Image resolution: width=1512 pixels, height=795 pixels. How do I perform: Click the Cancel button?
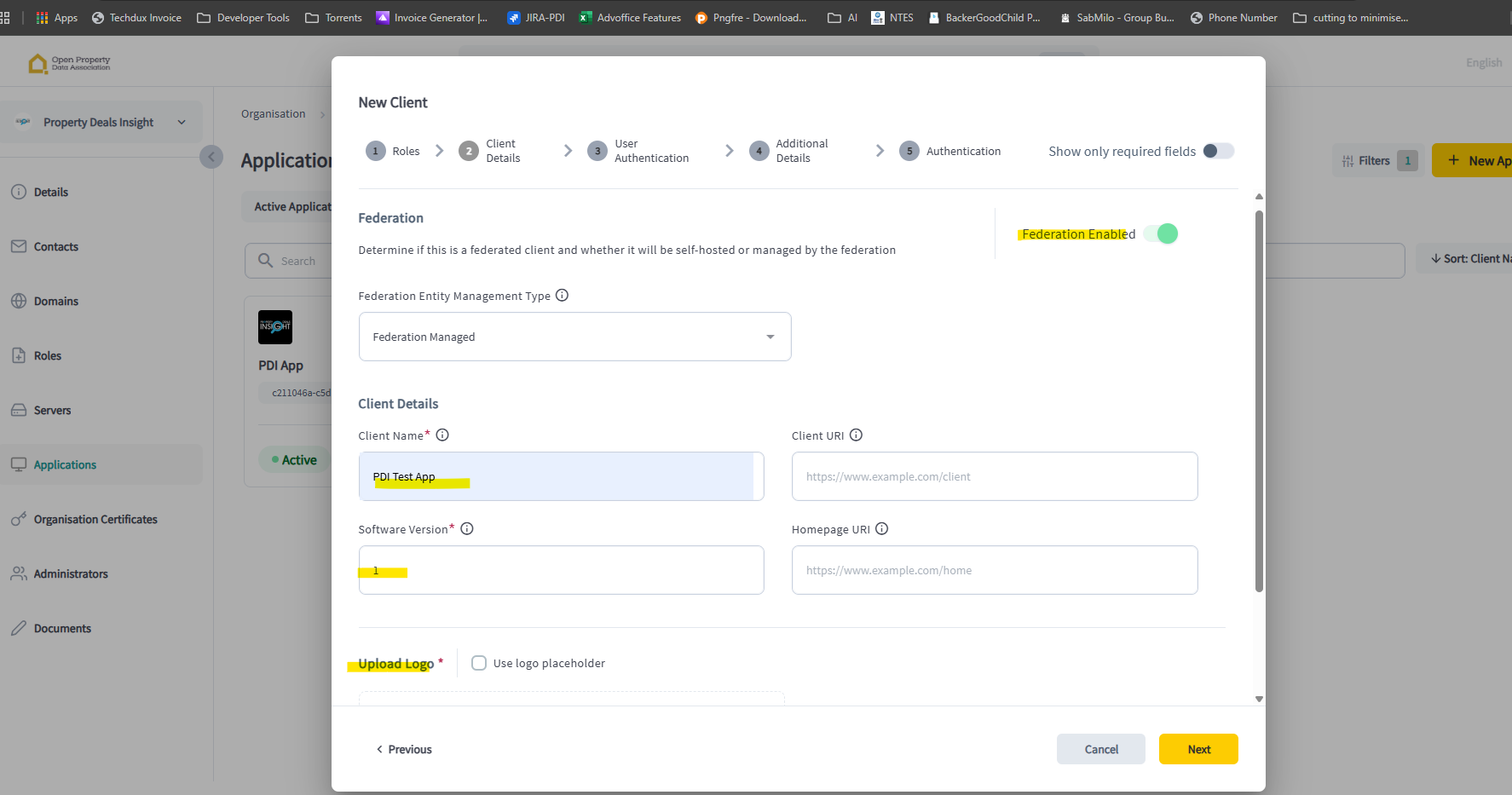click(1101, 749)
